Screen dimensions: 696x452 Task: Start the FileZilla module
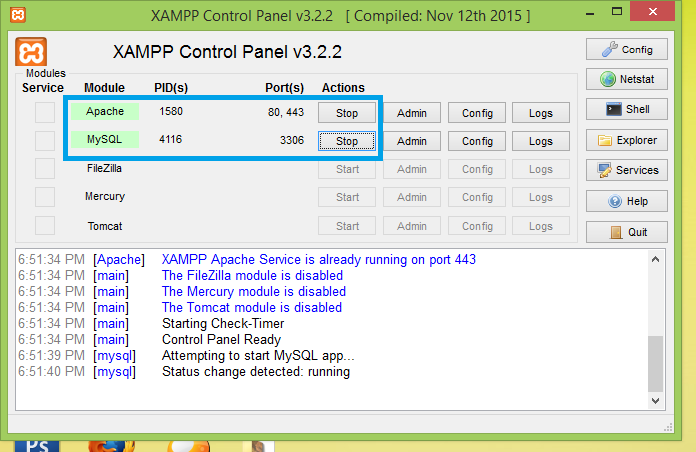tap(347, 169)
